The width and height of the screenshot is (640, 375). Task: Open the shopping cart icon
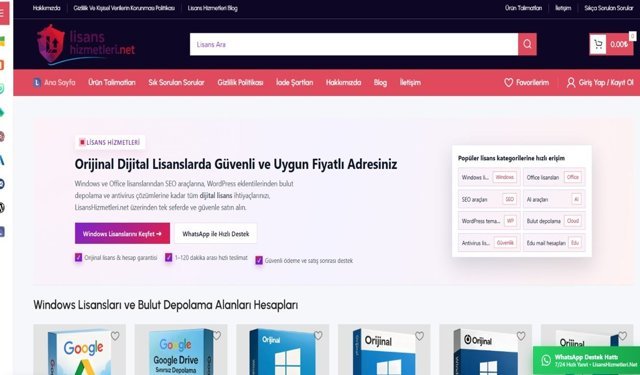598,44
